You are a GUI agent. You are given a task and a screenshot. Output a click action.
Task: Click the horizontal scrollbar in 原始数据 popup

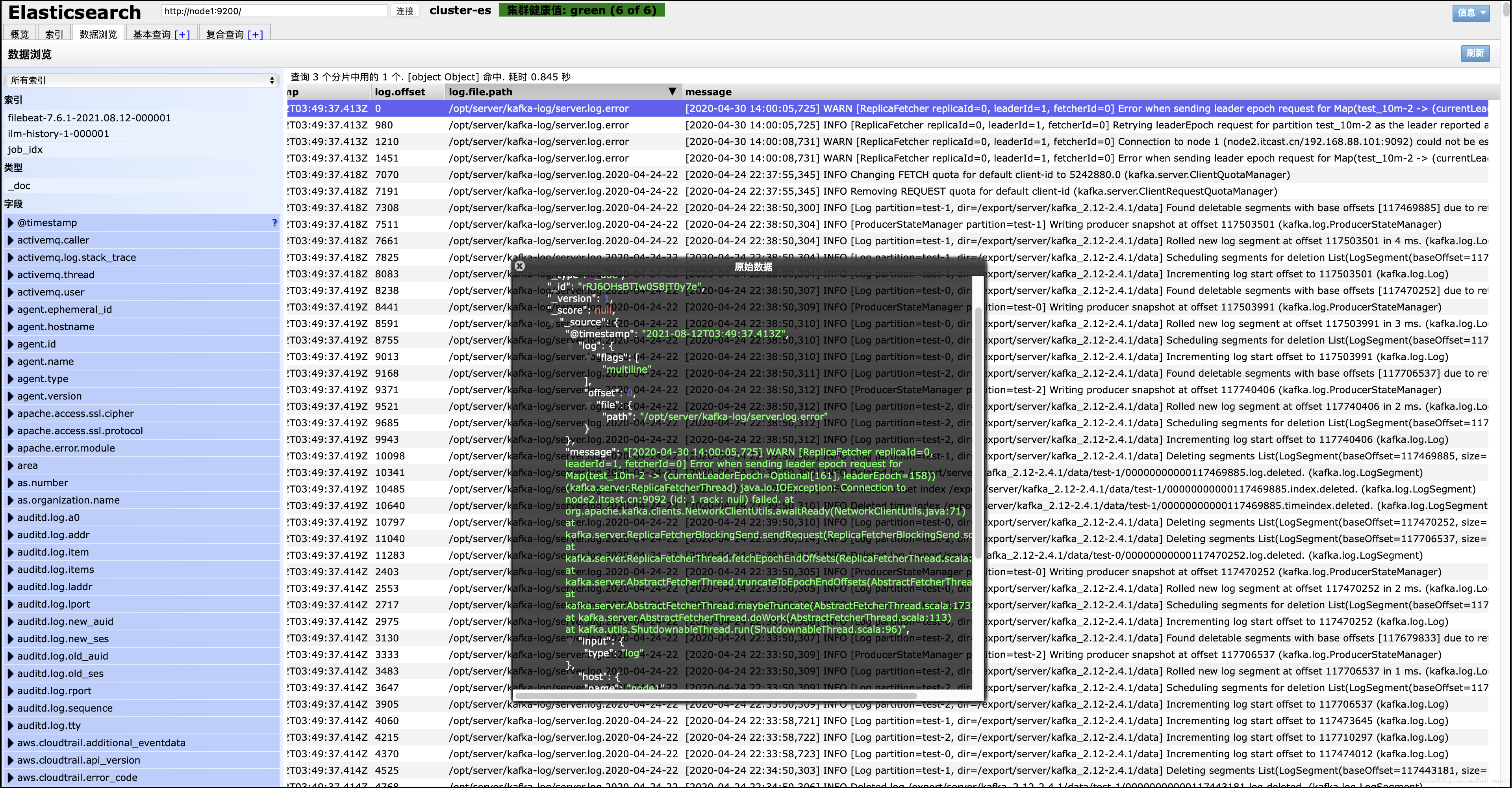coord(715,695)
